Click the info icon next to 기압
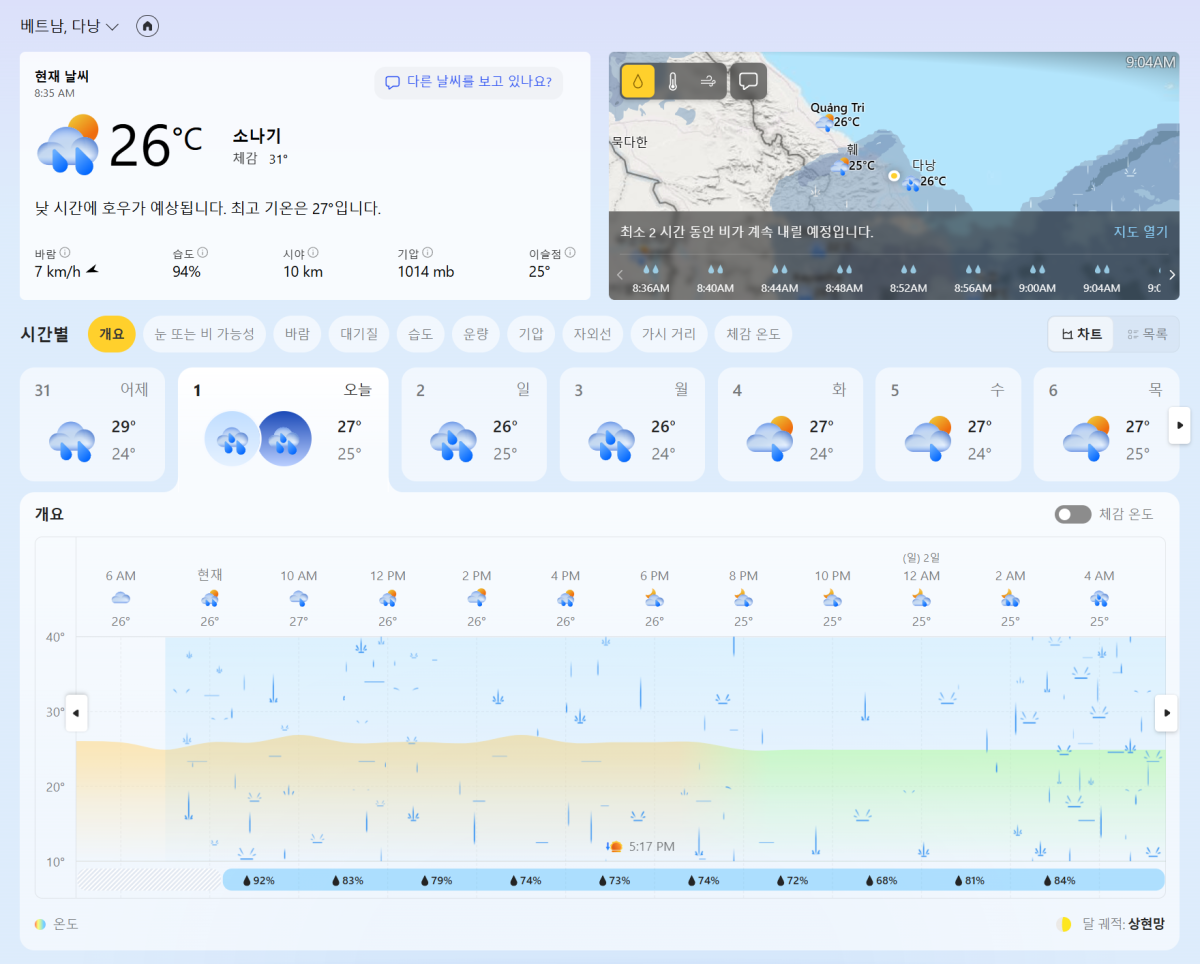This screenshot has height=964, width=1200. [427, 253]
